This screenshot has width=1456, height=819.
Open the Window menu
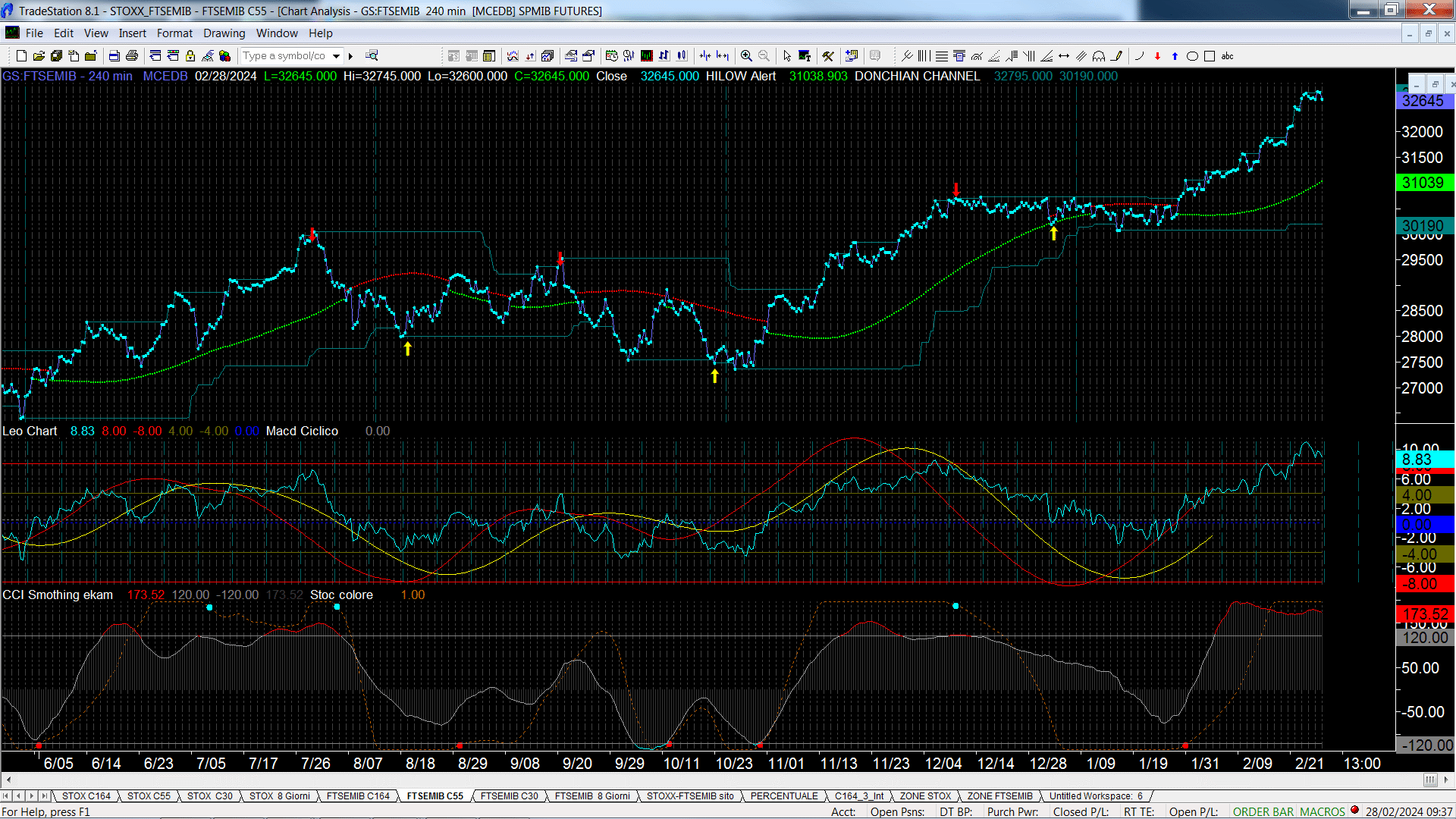click(277, 33)
